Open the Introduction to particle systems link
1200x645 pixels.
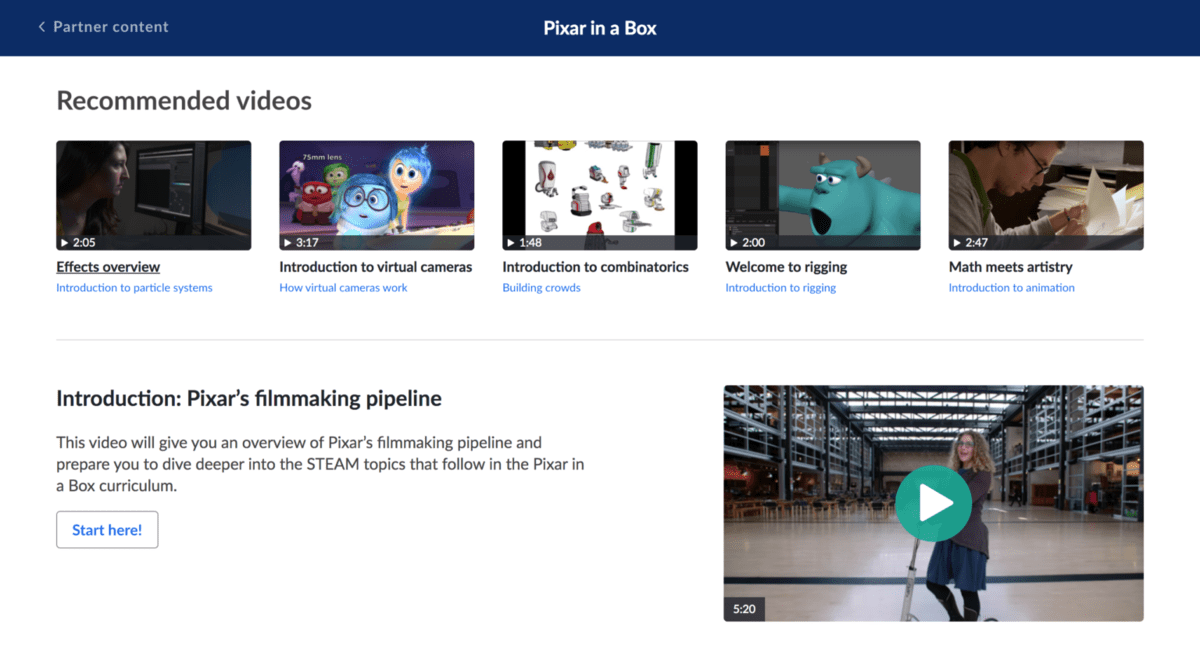134,287
